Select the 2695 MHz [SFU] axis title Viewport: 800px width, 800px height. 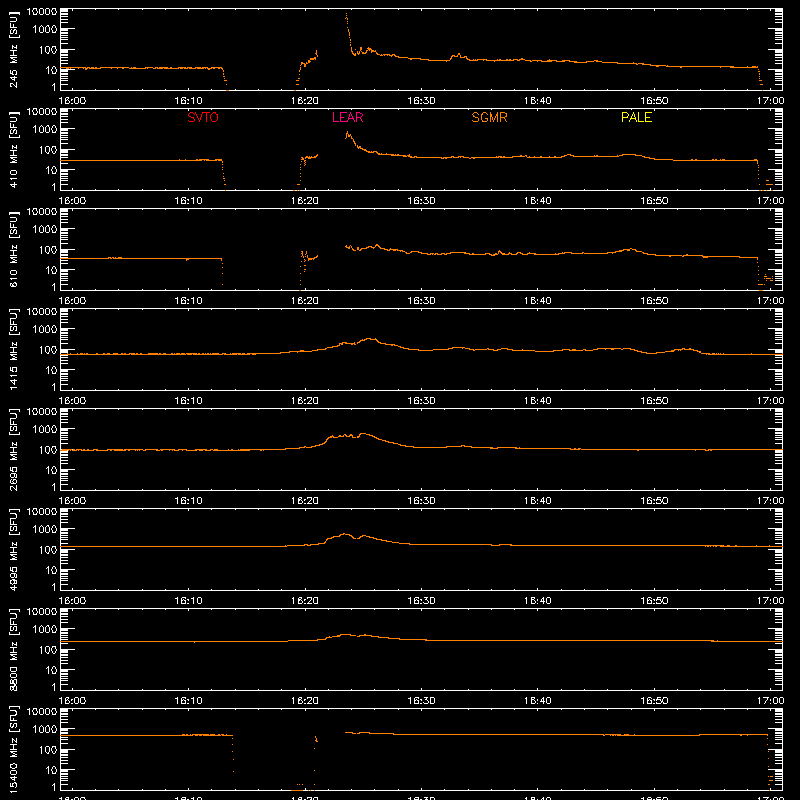coord(14,449)
